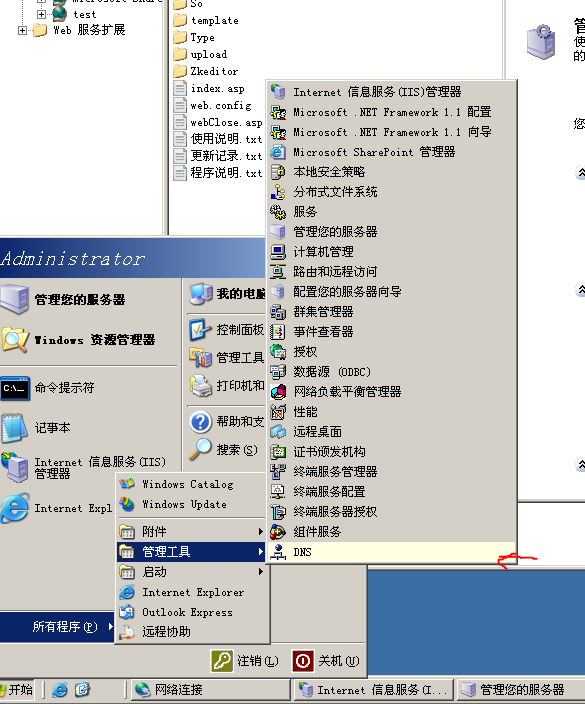Click 管理您的服务器 icon in submenu
This screenshot has width=585, height=704.
[278, 232]
